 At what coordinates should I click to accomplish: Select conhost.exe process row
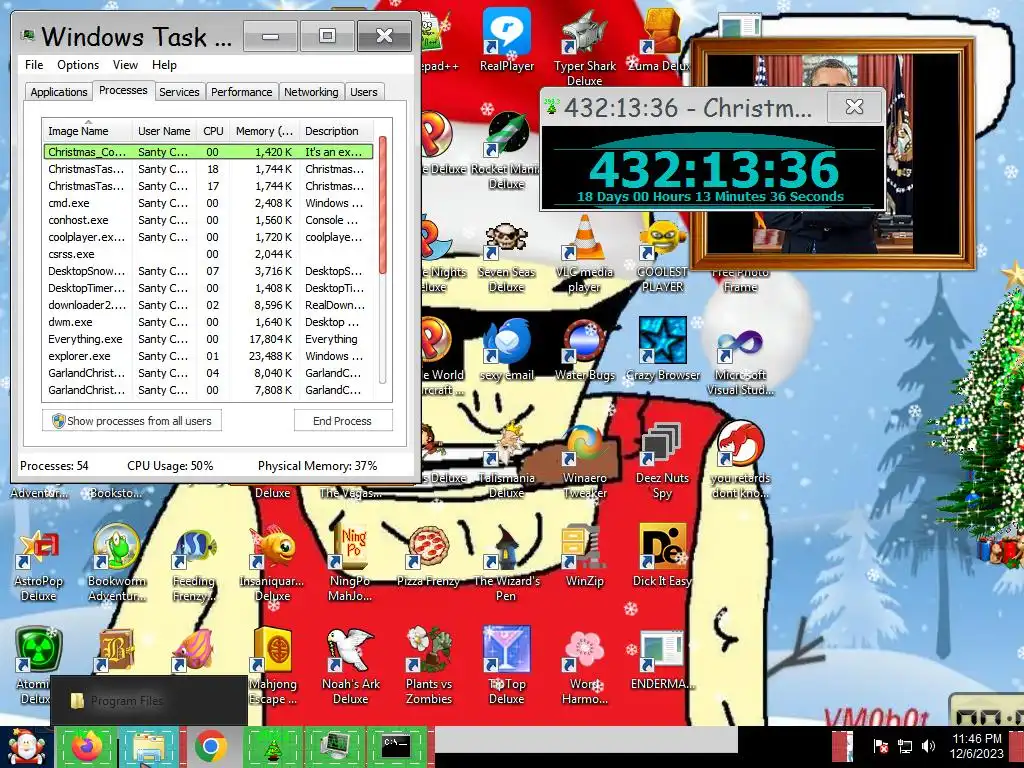point(209,221)
